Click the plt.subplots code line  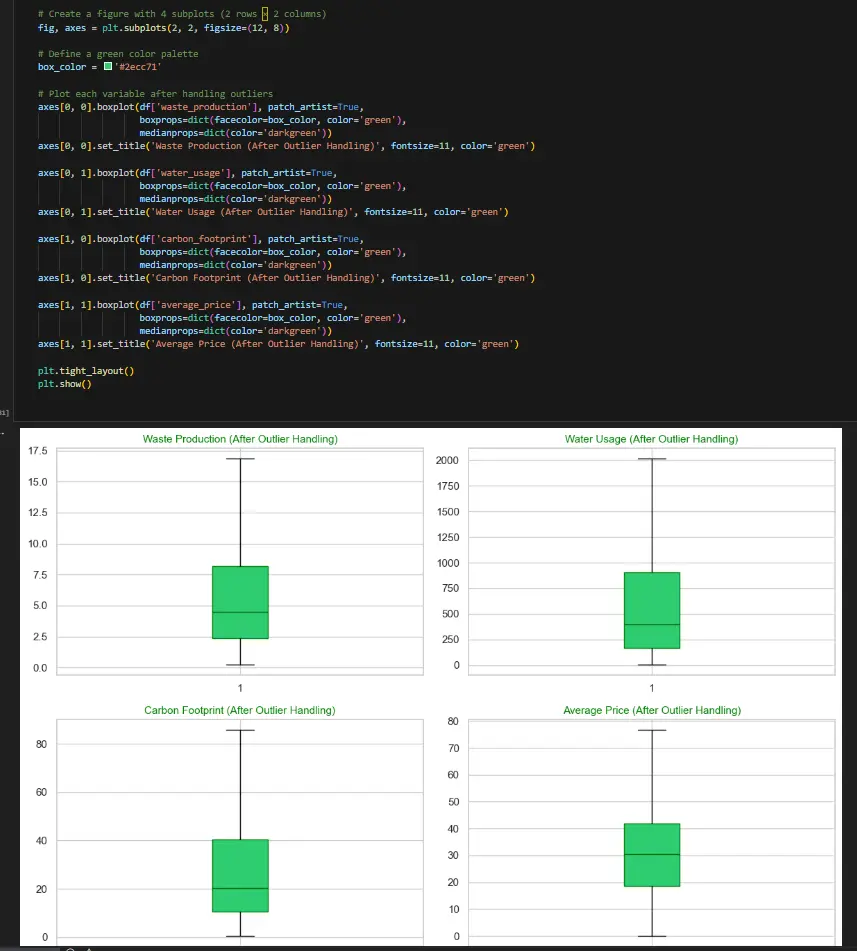163,27
